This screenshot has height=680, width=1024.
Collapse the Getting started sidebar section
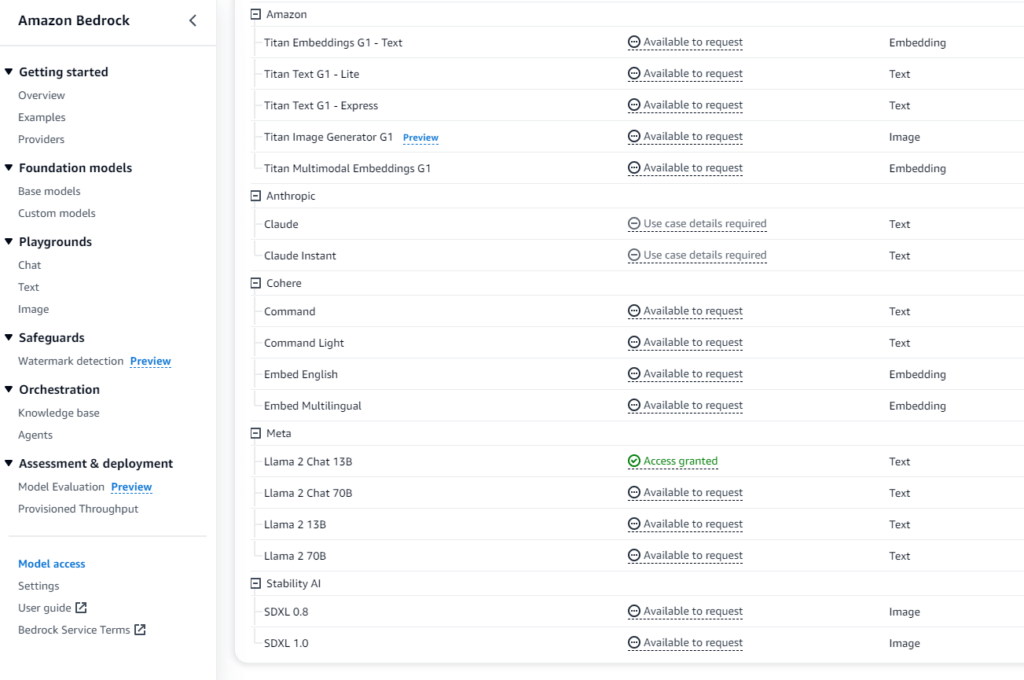click(x=8, y=72)
